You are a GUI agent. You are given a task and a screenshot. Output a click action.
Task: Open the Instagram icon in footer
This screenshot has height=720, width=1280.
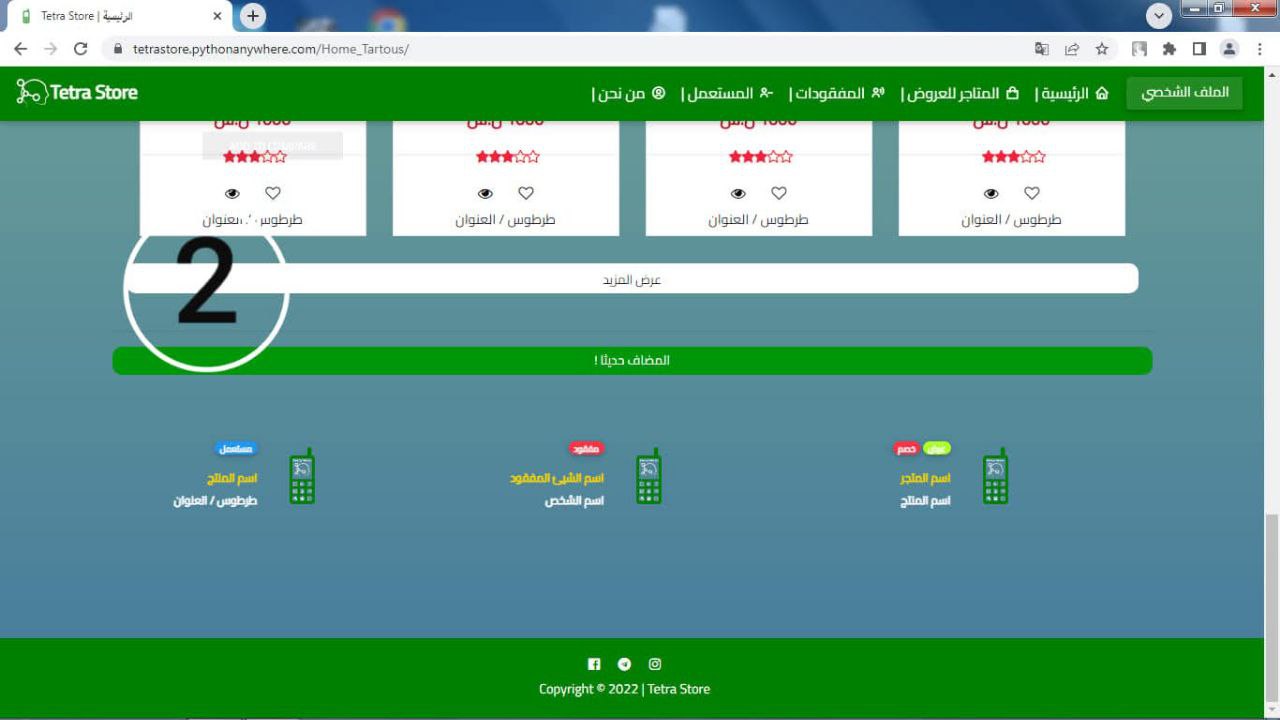tap(655, 664)
